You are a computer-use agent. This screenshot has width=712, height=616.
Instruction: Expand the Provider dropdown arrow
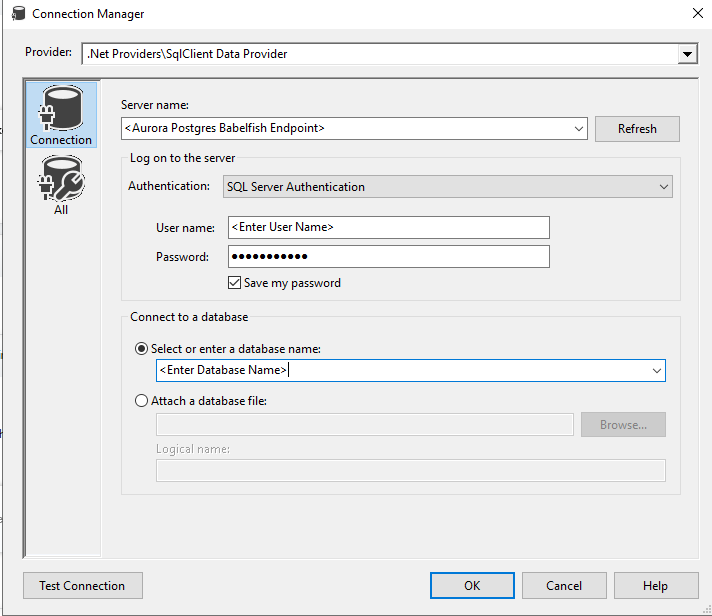(687, 54)
